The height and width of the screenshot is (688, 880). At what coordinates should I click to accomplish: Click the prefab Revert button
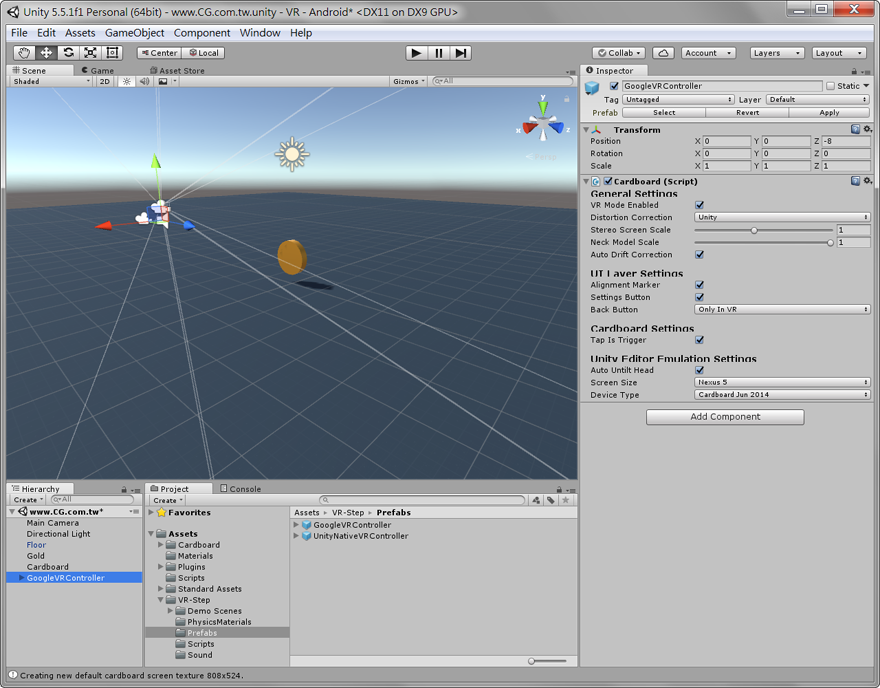[x=747, y=113]
